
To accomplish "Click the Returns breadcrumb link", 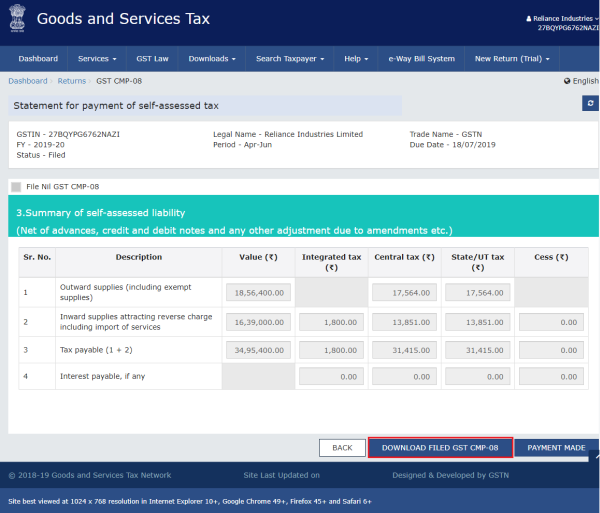I will coord(71,80).
